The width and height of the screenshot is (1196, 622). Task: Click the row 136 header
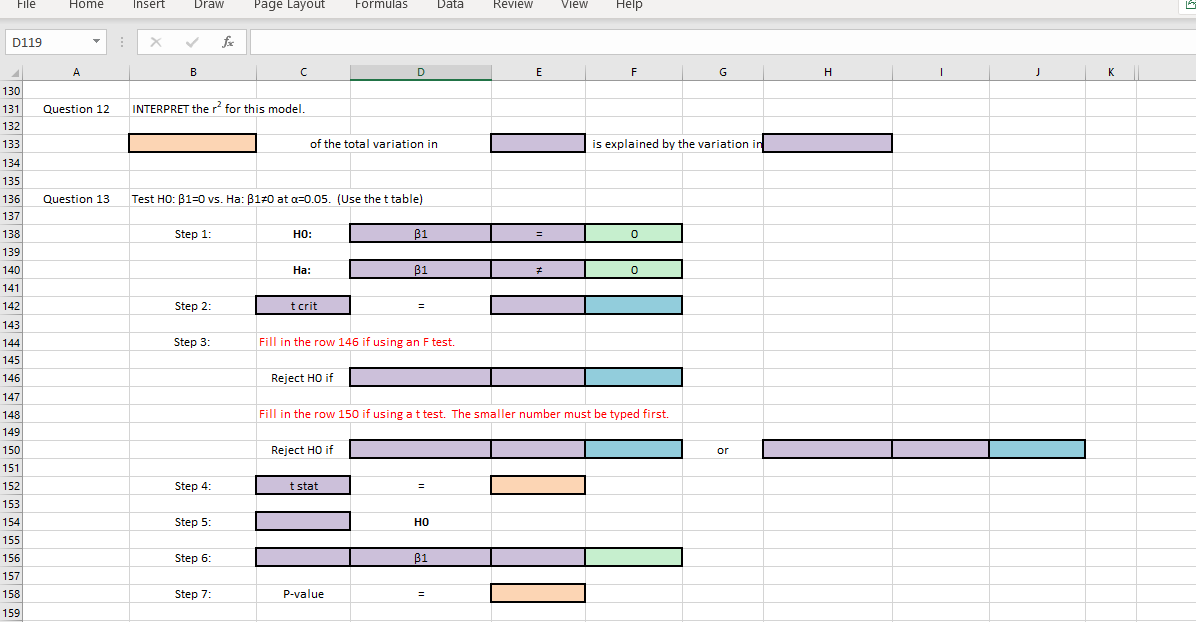[11, 198]
